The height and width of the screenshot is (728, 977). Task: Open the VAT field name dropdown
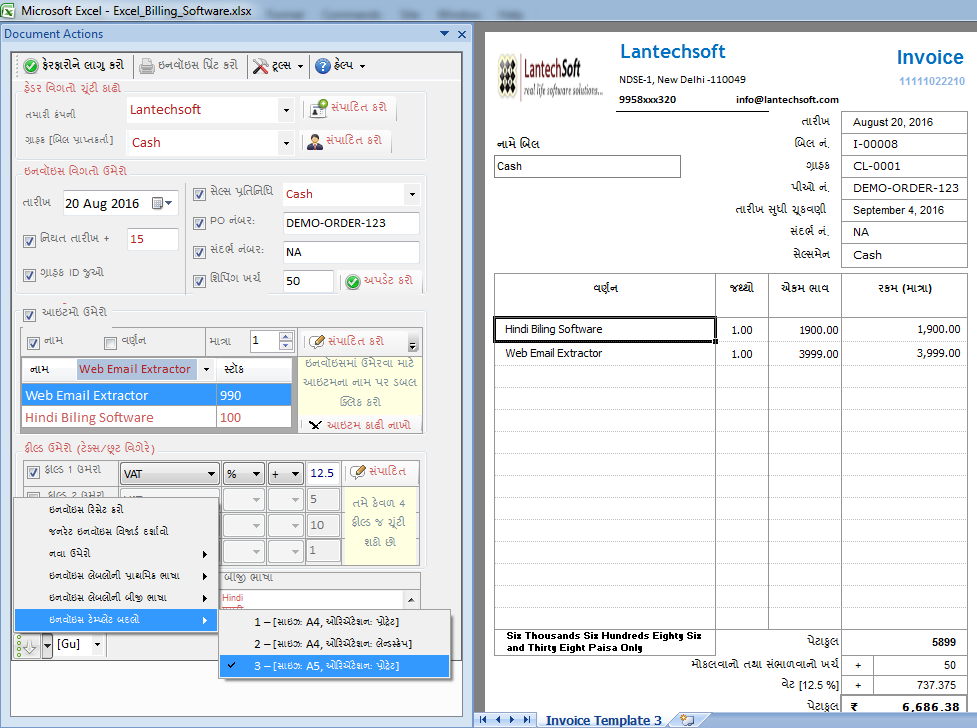click(x=211, y=474)
